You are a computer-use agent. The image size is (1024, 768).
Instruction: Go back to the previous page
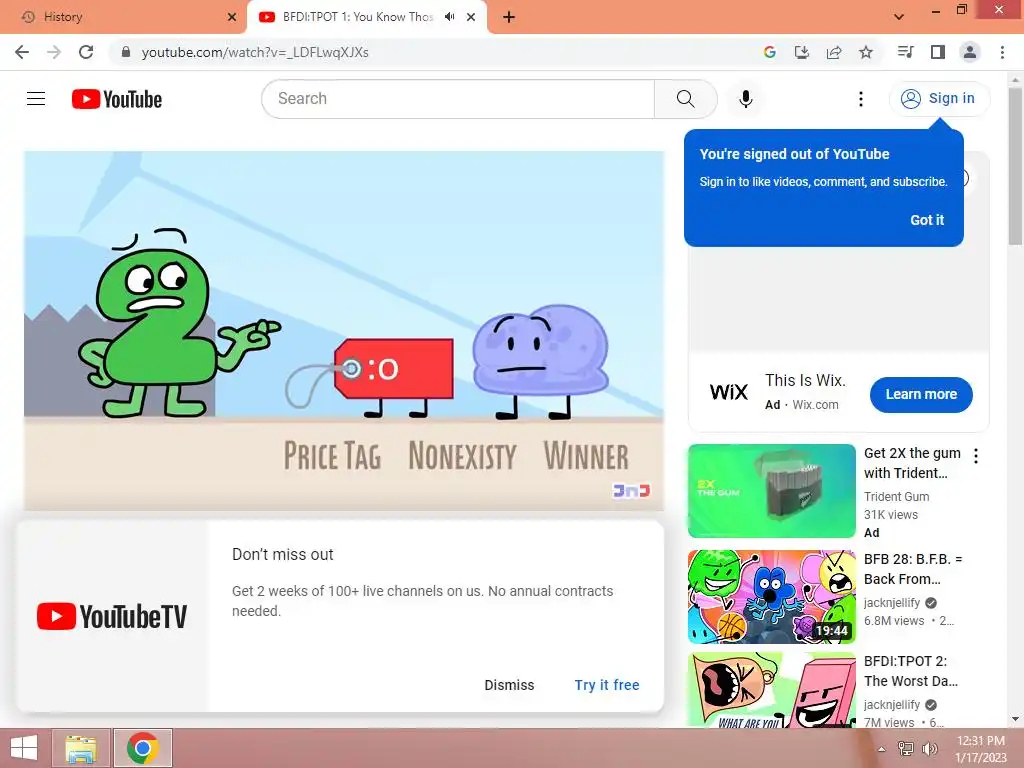[22, 52]
